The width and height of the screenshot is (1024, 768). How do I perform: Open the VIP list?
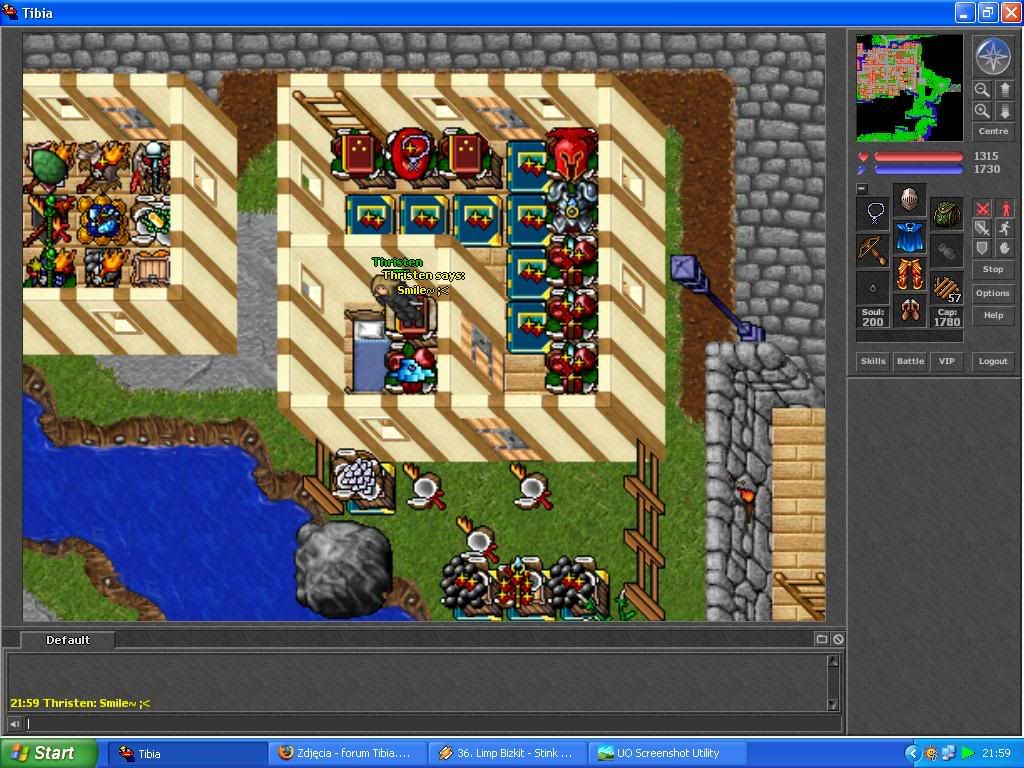946,361
